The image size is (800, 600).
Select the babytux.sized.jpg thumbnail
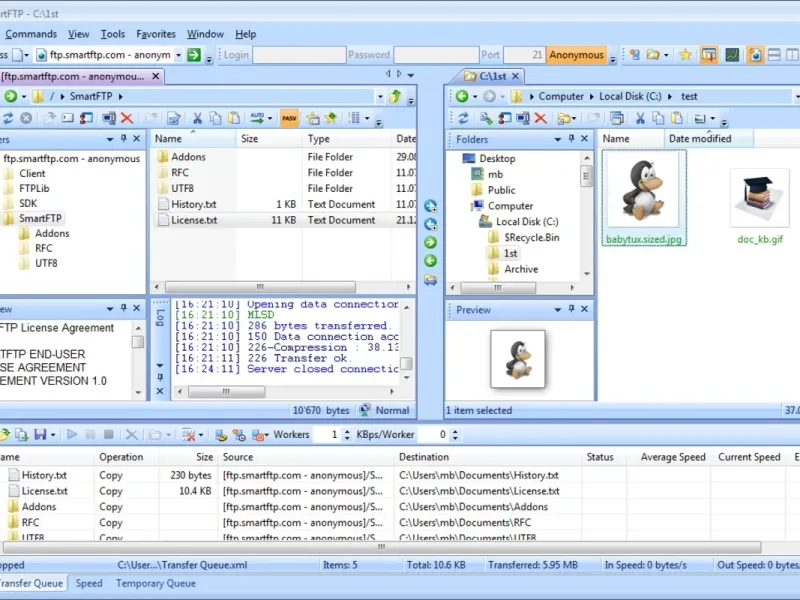644,198
